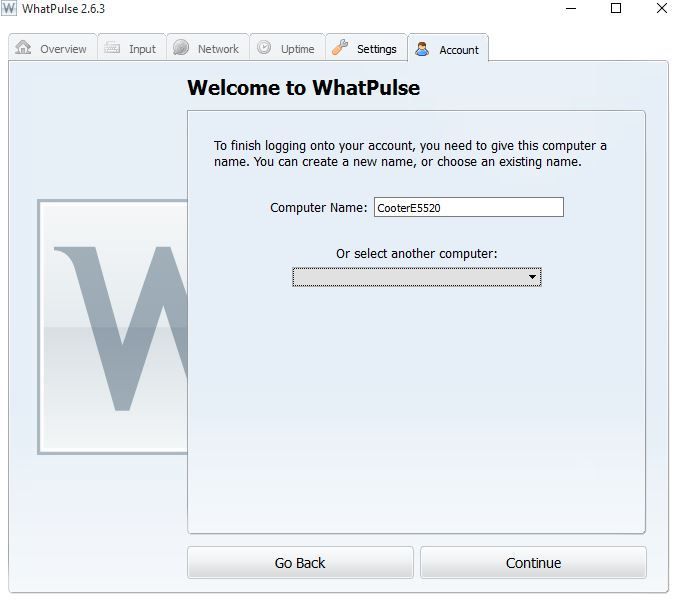This screenshot has width=679, height=607.
Task: Click the Go Back button
Action: 300,562
